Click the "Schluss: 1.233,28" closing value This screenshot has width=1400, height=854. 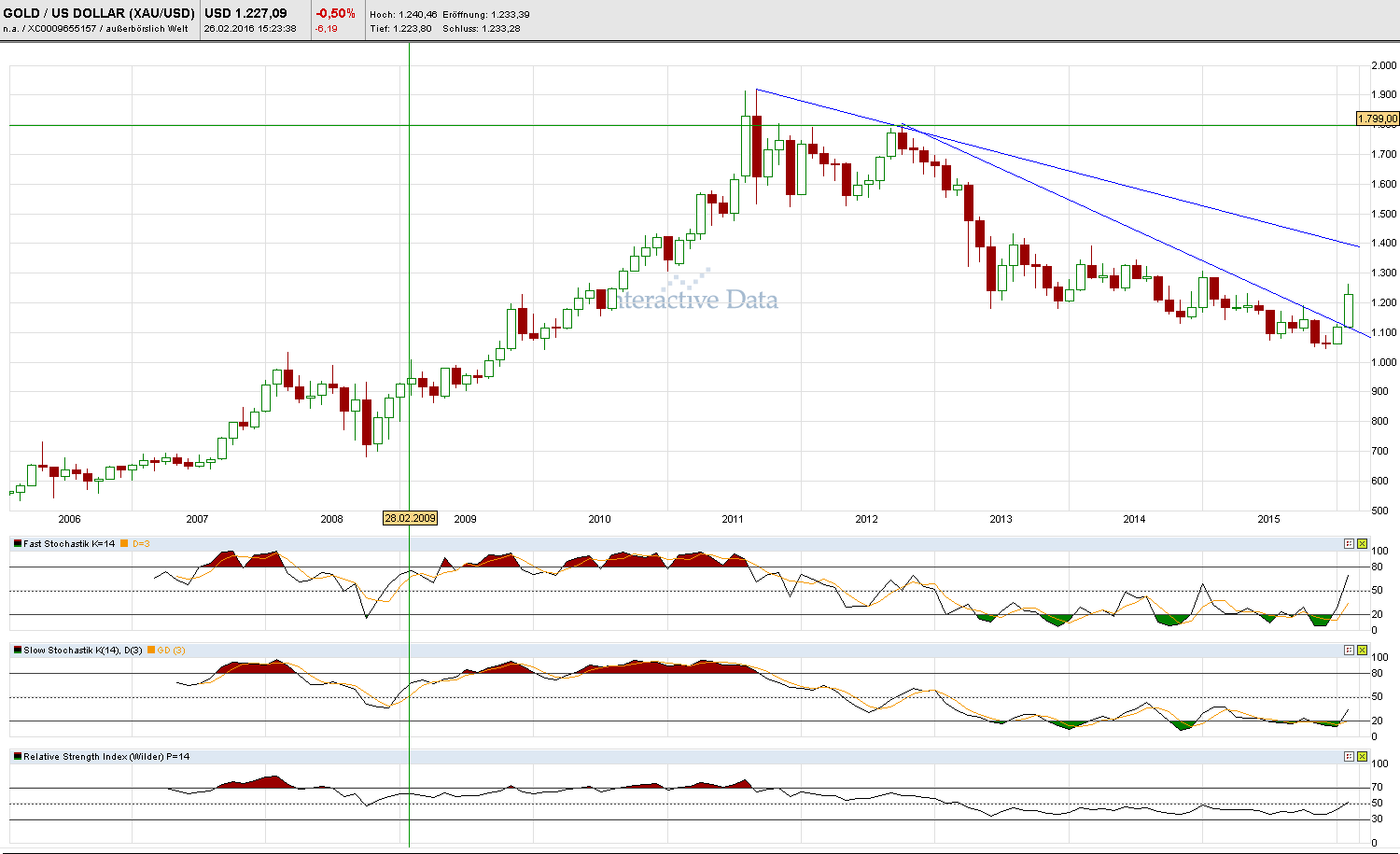[x=482, y=28]
